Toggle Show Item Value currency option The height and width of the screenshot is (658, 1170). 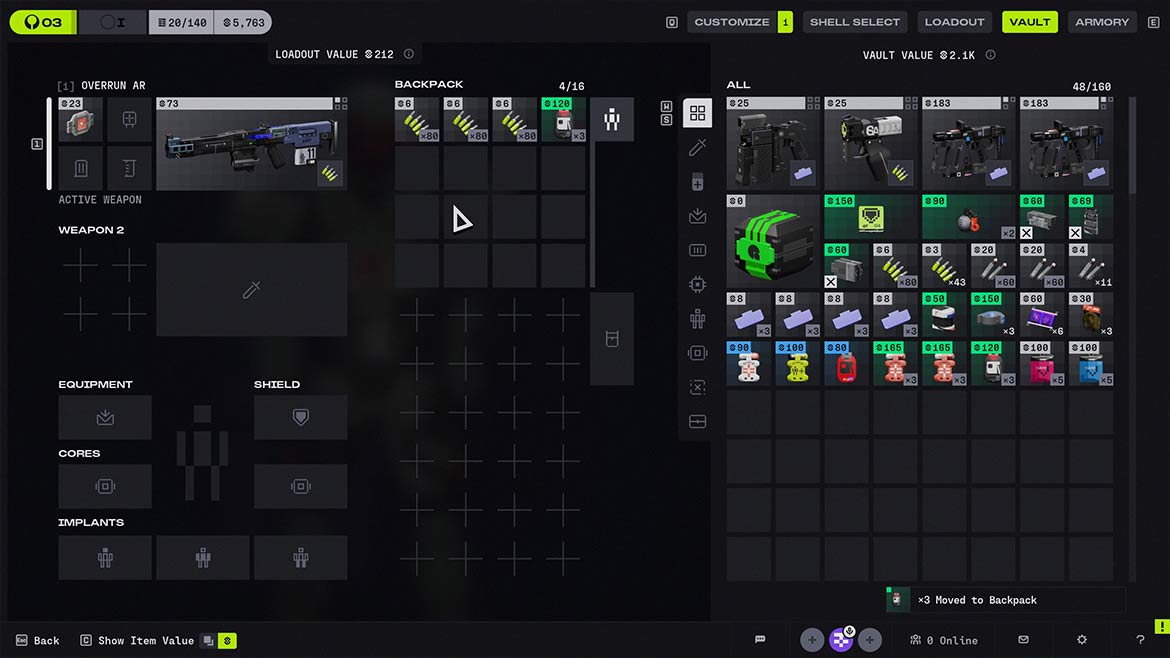click(x=228, y=641)
